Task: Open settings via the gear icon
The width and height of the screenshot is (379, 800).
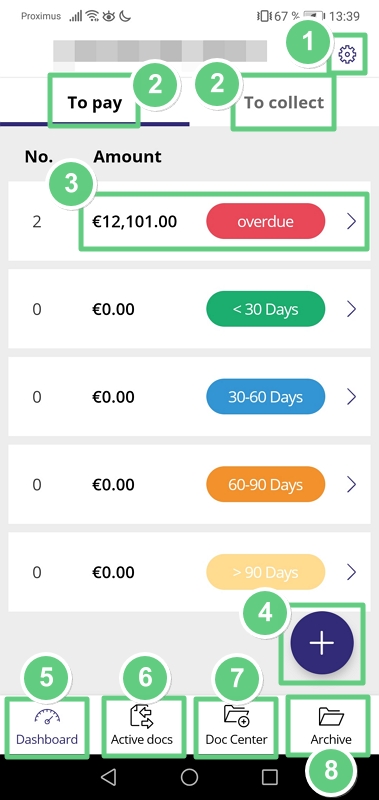Action: [347, 54]
